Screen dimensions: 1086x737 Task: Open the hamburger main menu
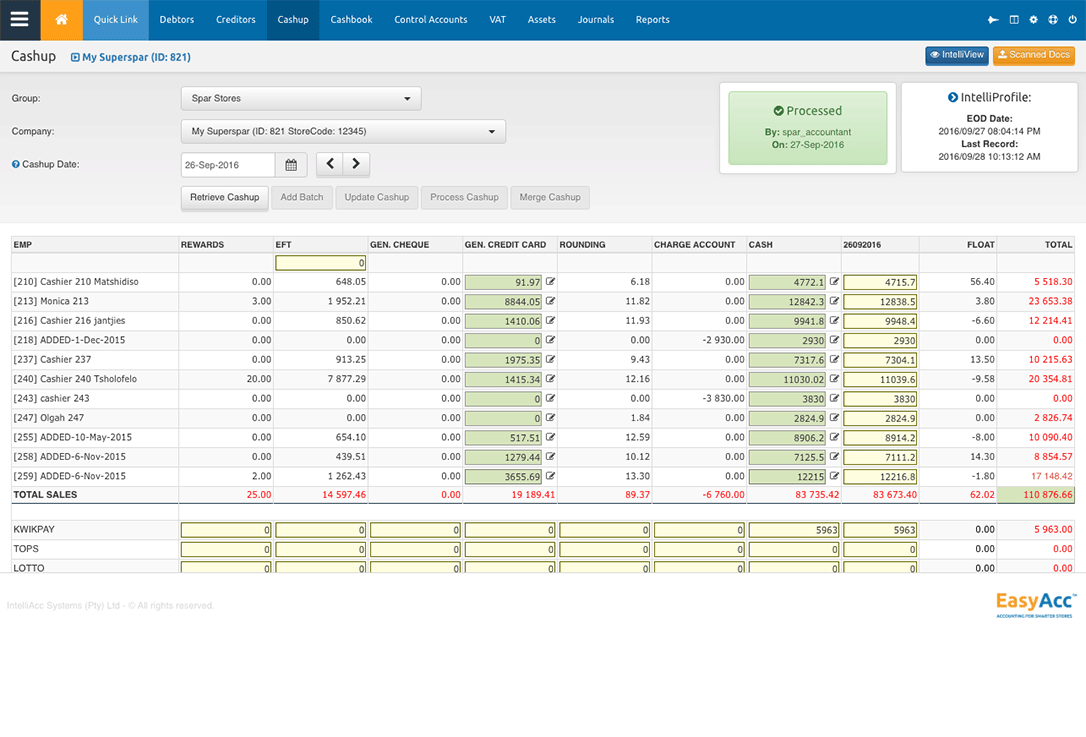point(19,19)
